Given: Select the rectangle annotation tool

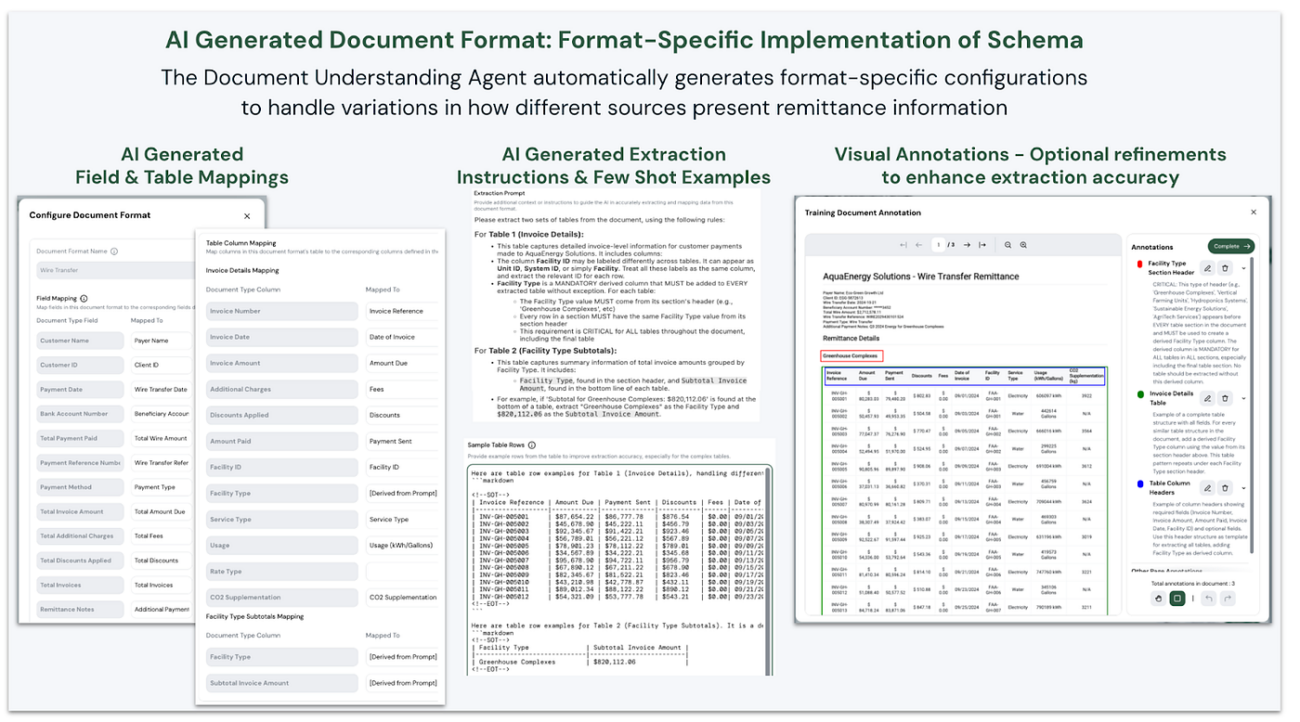Looking at the screenshot, I should tap(1177, 598).
